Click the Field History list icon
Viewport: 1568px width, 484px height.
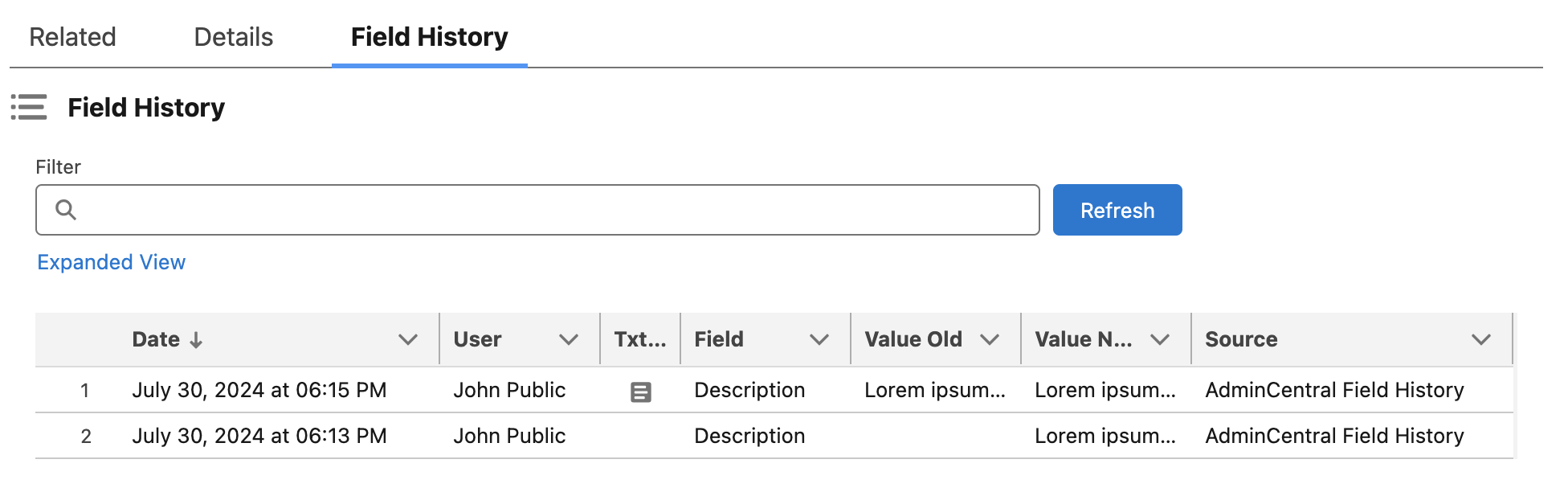[29, 107]
